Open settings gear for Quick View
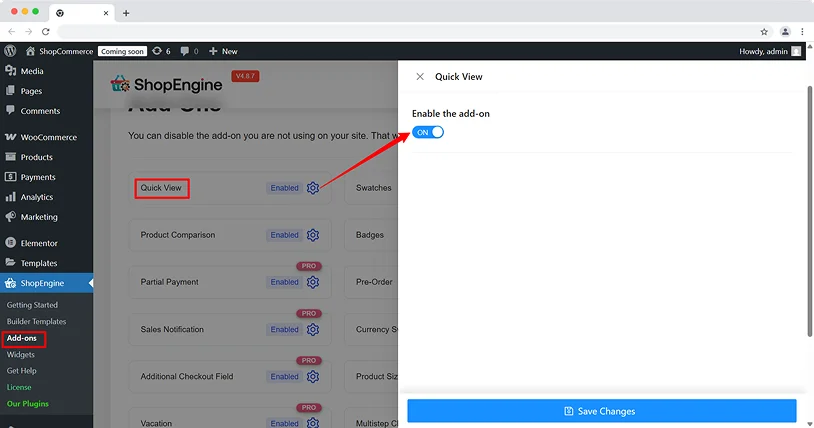This screenshot has width=814, height=428. (313, 188)
